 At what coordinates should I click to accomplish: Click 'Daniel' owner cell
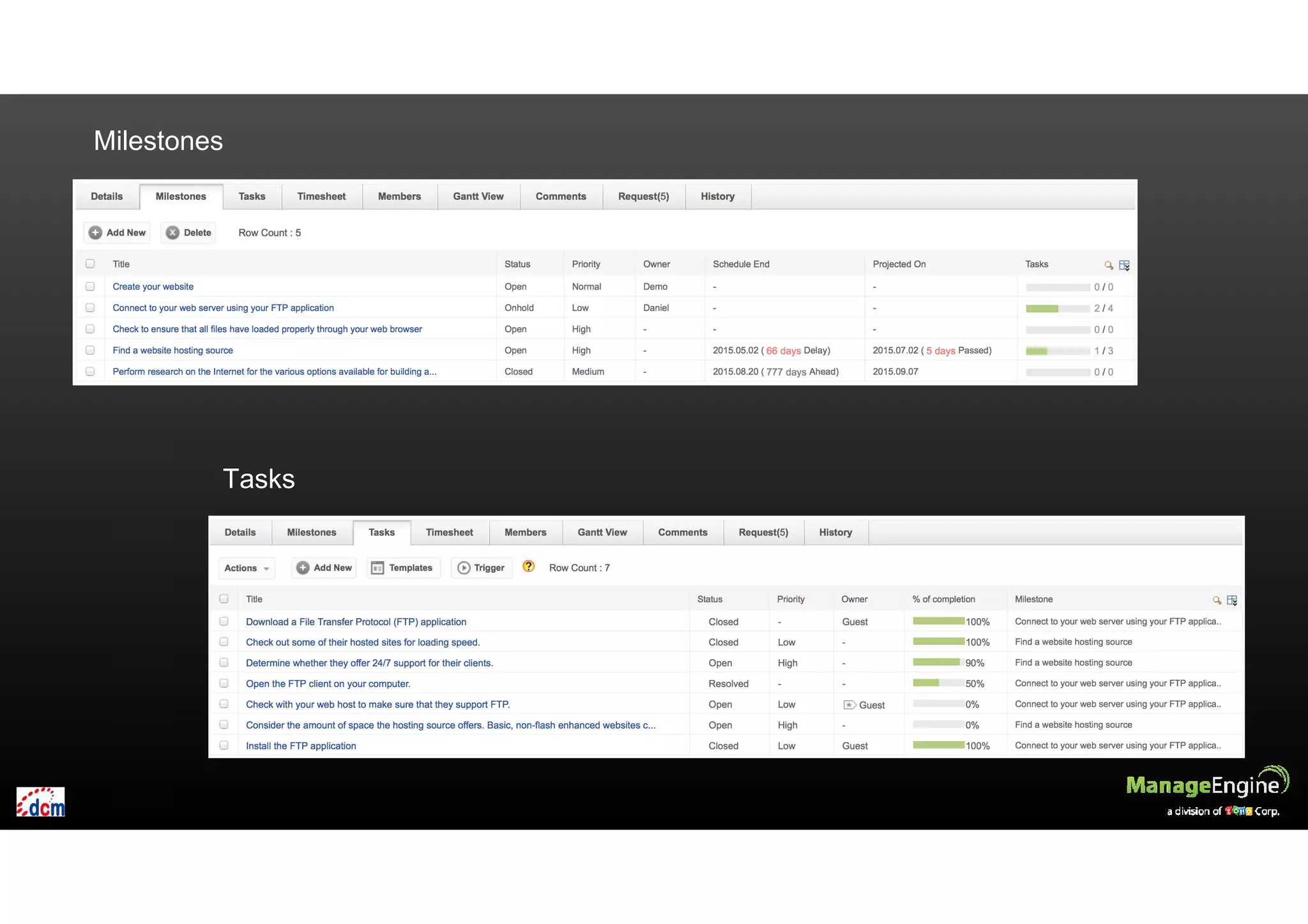pos(656,308)
